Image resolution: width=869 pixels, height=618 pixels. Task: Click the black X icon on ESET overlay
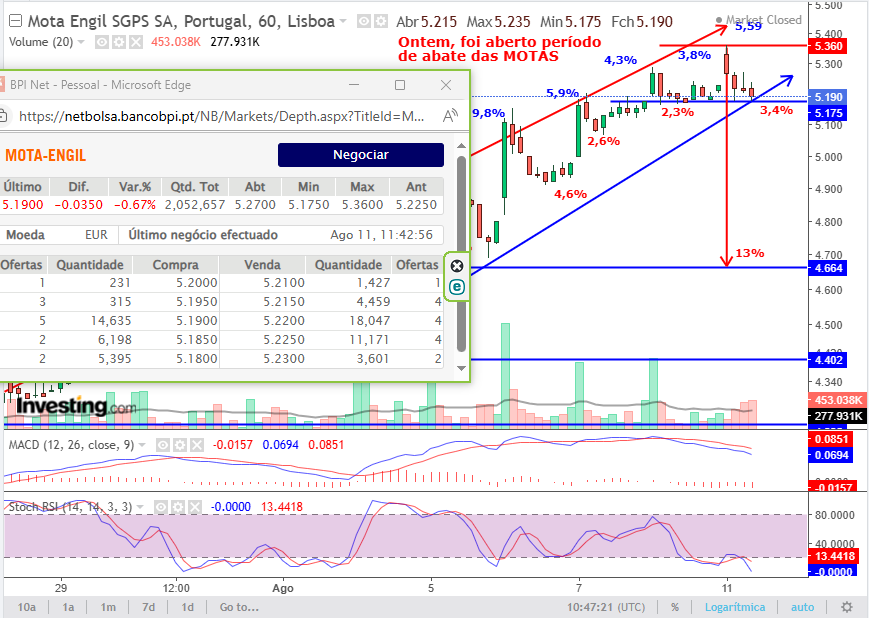(x=457, y=267)
